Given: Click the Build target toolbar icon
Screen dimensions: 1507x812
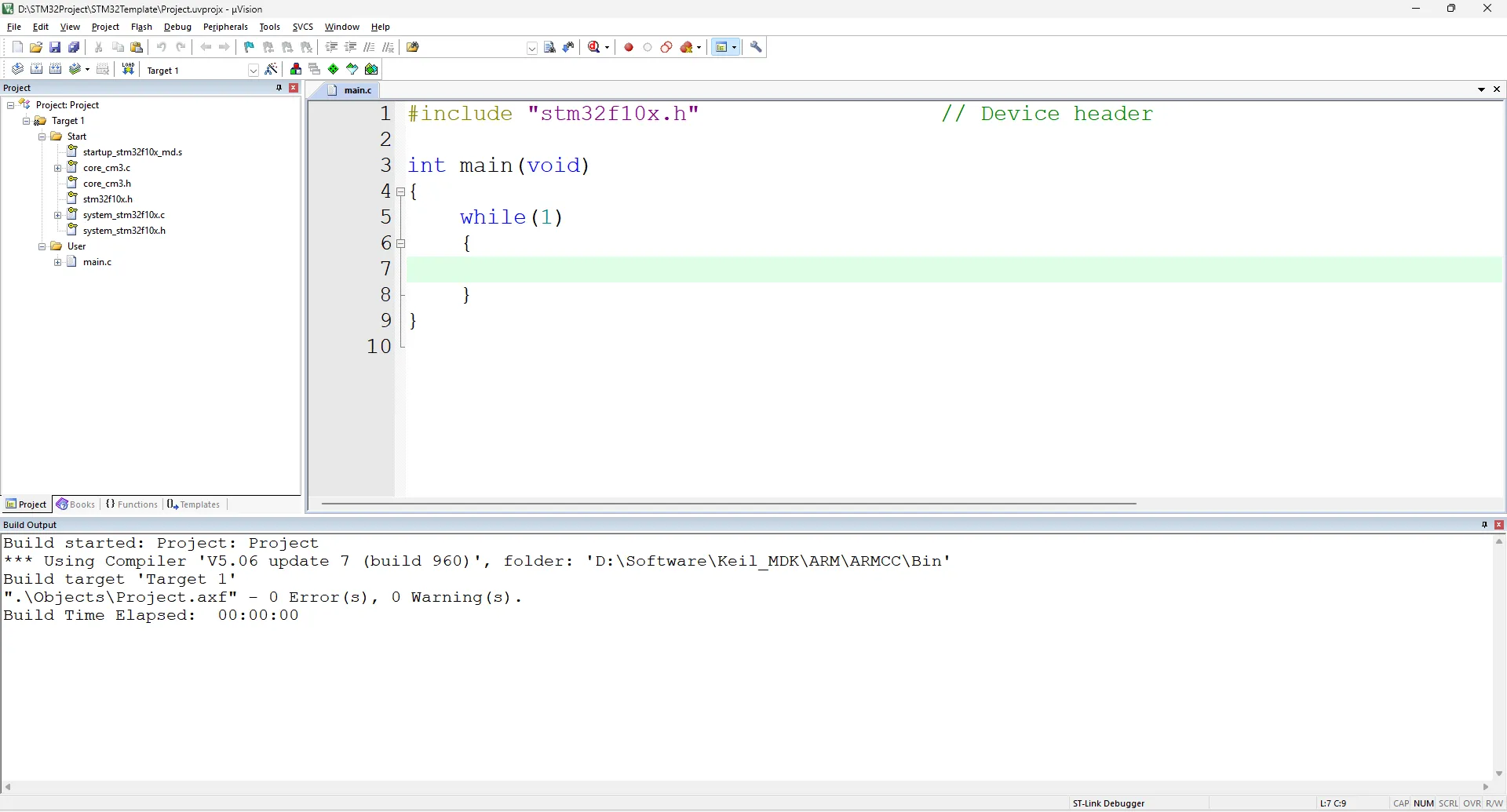Looking at the screenshot, I should click(x=36, y=69).
